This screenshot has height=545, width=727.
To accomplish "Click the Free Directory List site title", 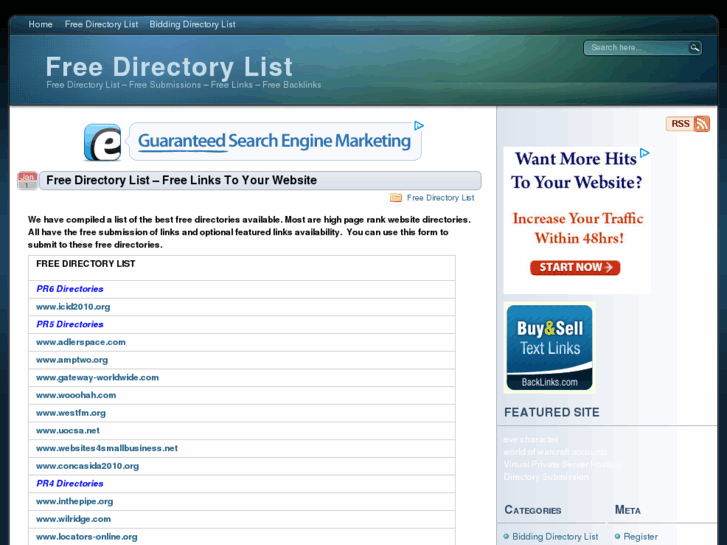I will click(x=169, y=67).
